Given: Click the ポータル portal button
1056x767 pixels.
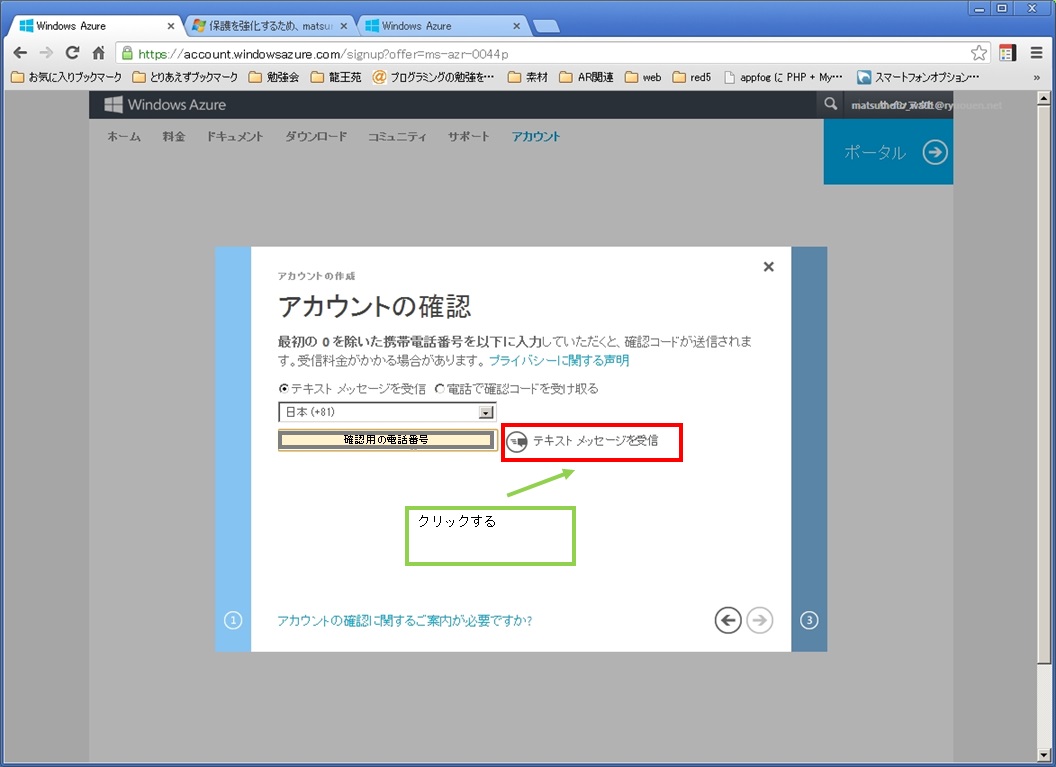Looking at the screenshot, I should tap(888, 152).
